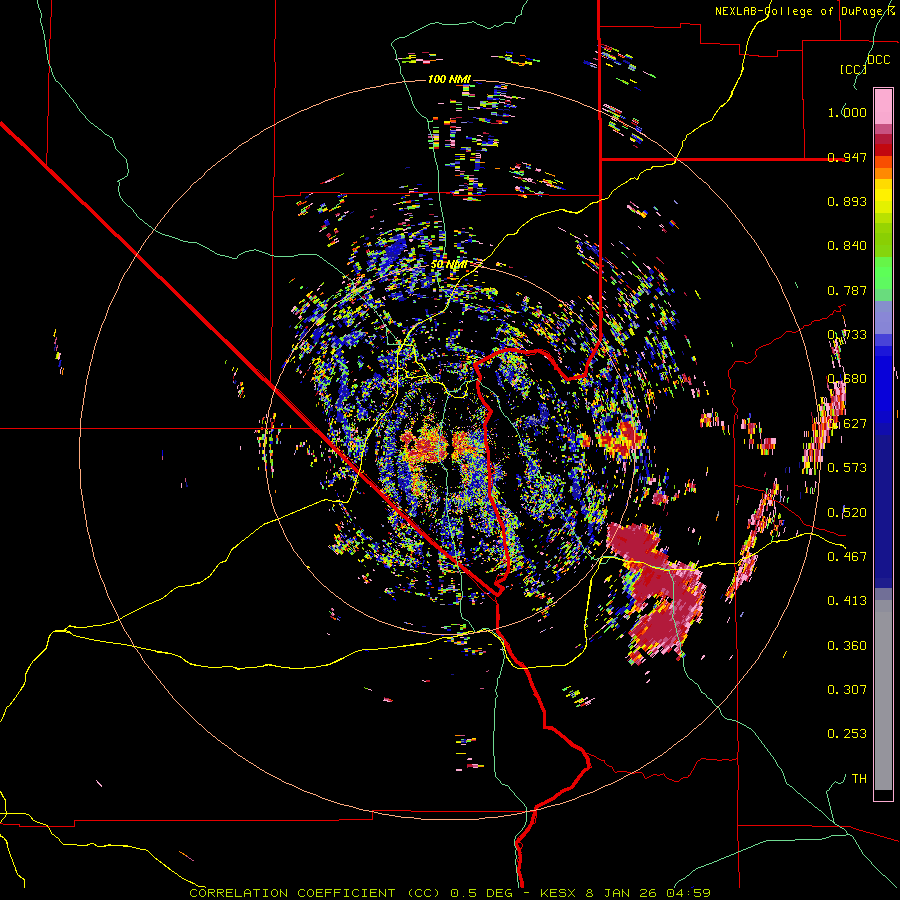Viewport: 900px width, 900px height.
Task: Click the 0.627 color scale value
Action: (x=847, y=424)
